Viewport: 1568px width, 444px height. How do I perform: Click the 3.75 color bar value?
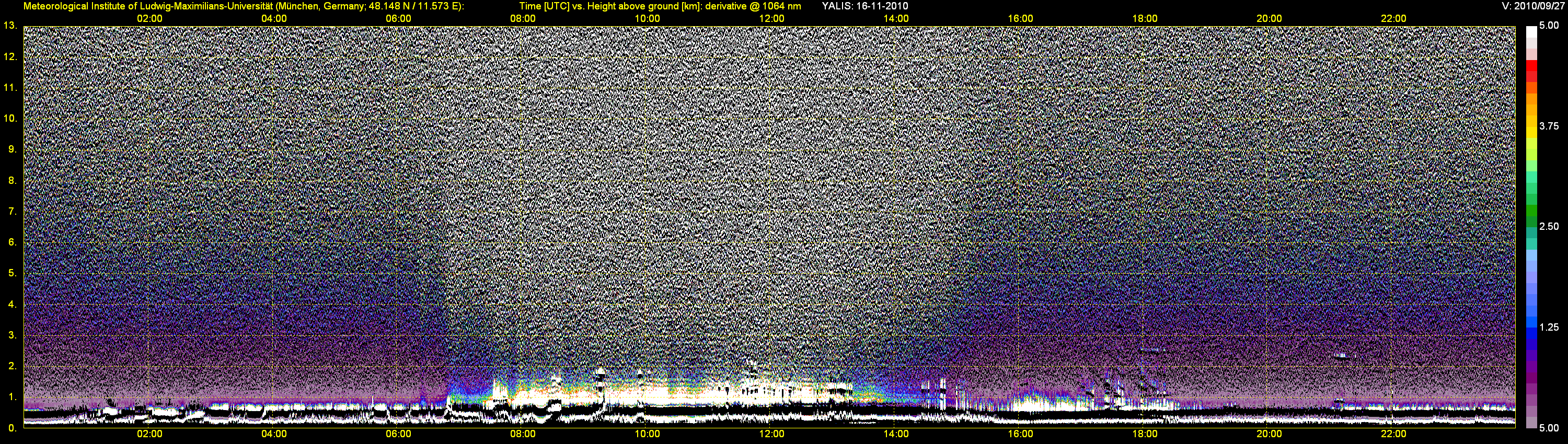pyautogui.click(x=1549, y=126)
